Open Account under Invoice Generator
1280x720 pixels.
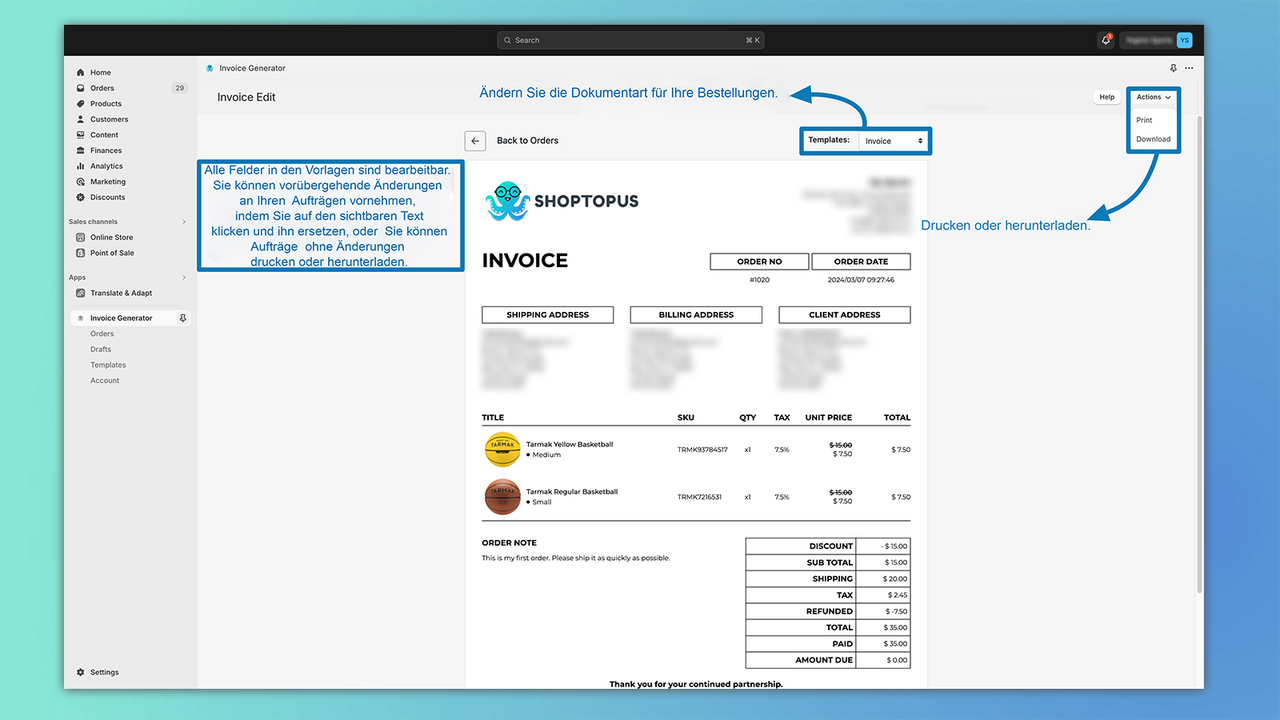105,380
